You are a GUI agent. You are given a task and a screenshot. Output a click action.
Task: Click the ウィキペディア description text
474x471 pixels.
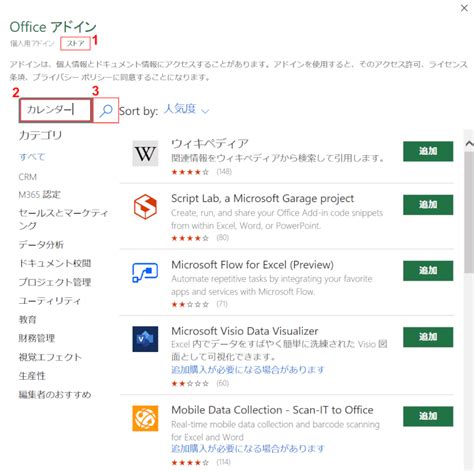[x=278, y=158]
